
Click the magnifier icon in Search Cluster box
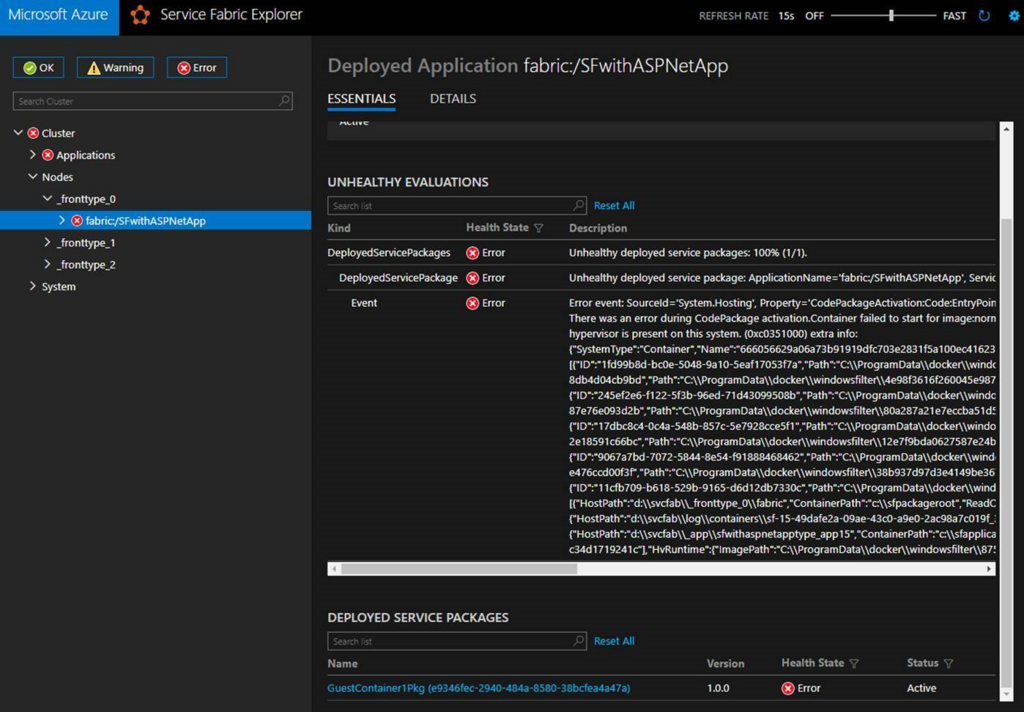pos(284,101)
